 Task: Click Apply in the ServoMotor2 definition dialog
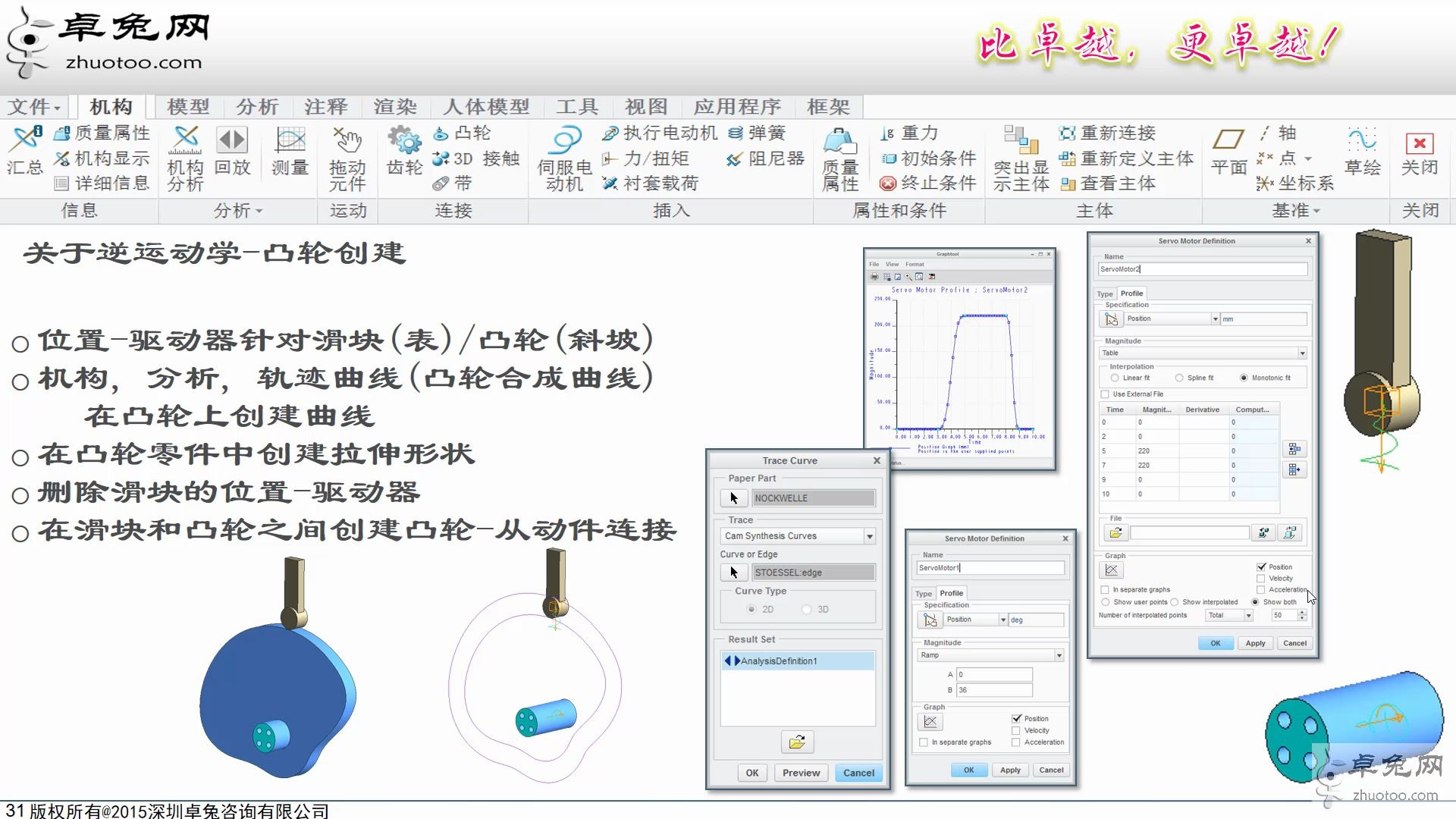(1255, 642)
